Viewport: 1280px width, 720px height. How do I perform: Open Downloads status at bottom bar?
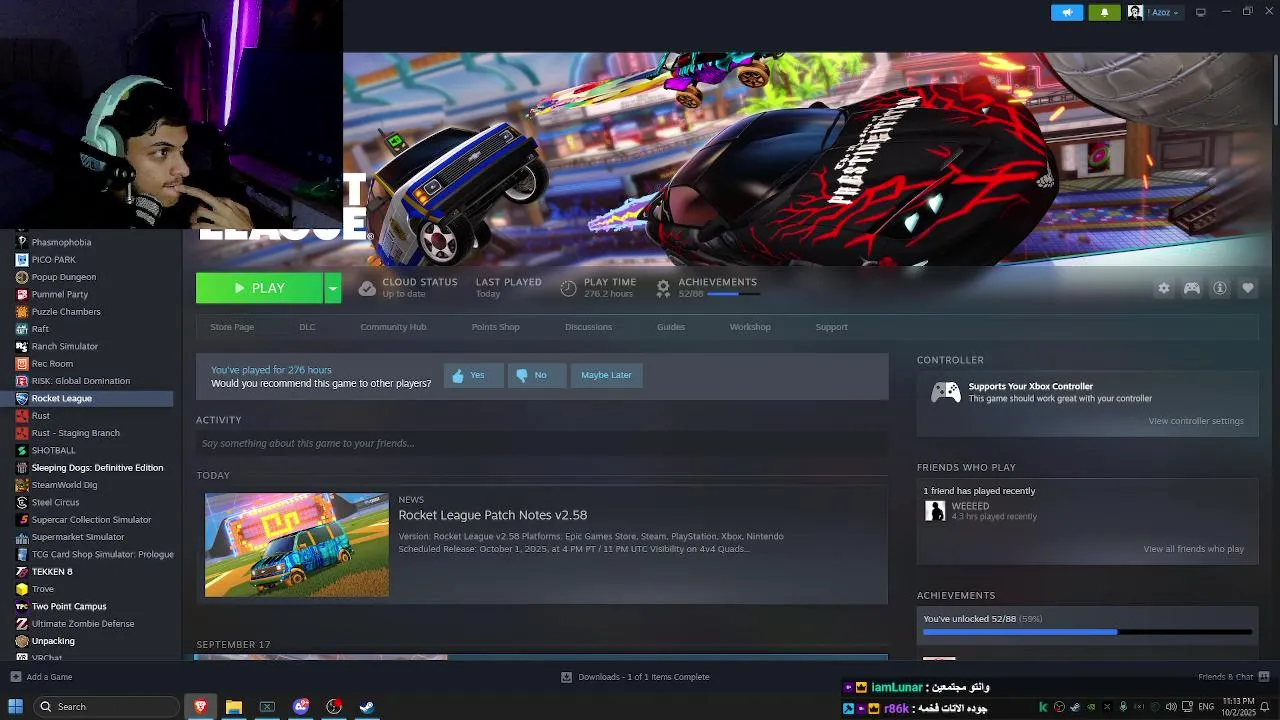[635, 677]
